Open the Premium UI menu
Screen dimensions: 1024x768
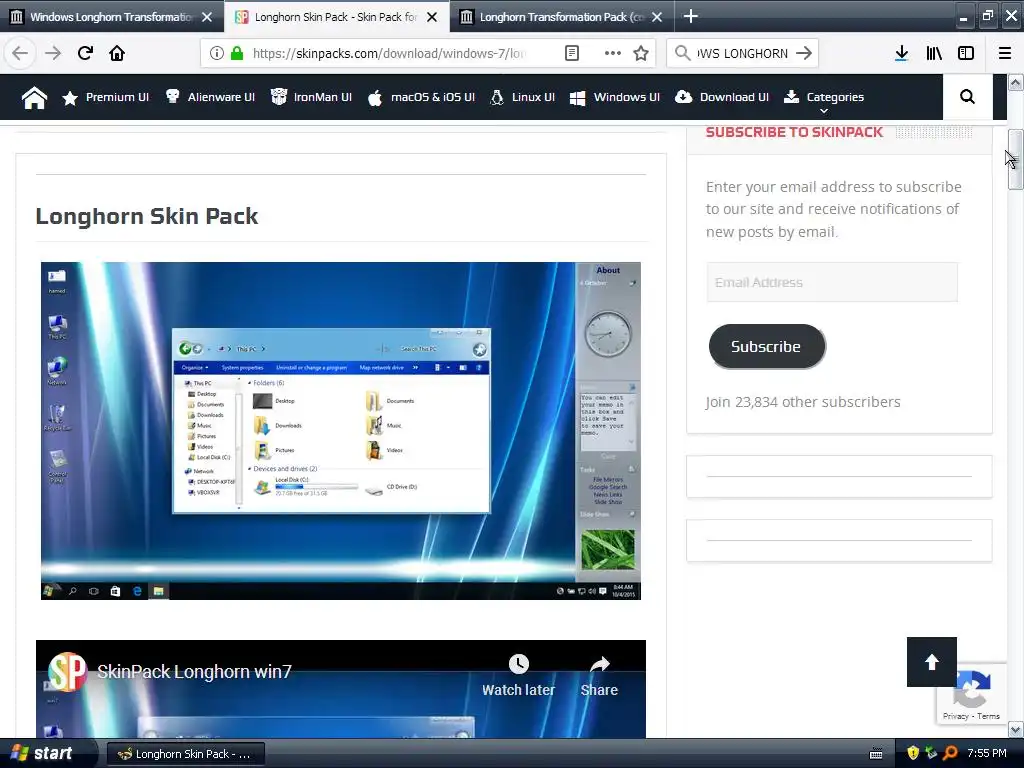pyautogui.click(x=105, y=97)
